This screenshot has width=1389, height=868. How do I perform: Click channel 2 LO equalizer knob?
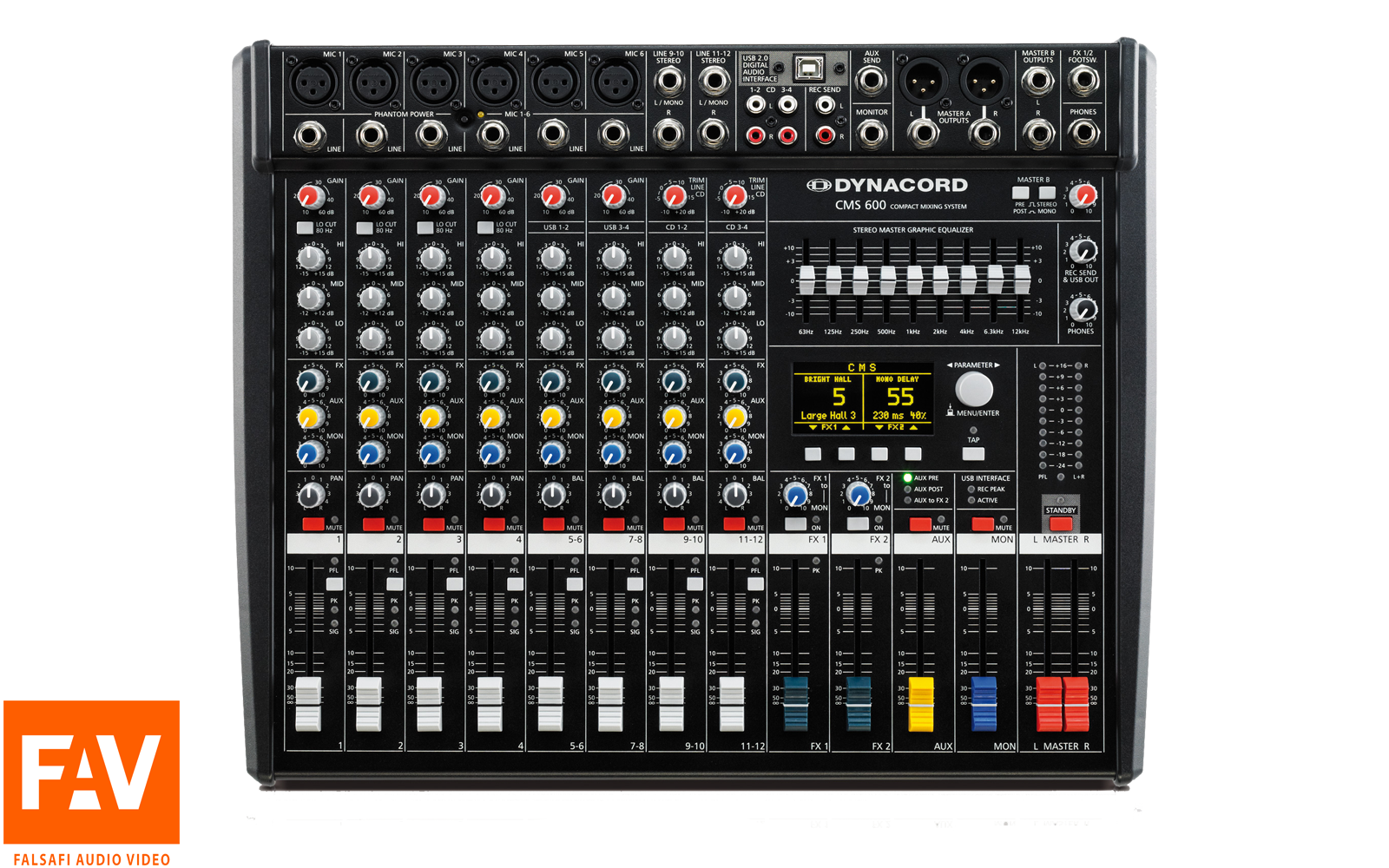coord(372,338)
